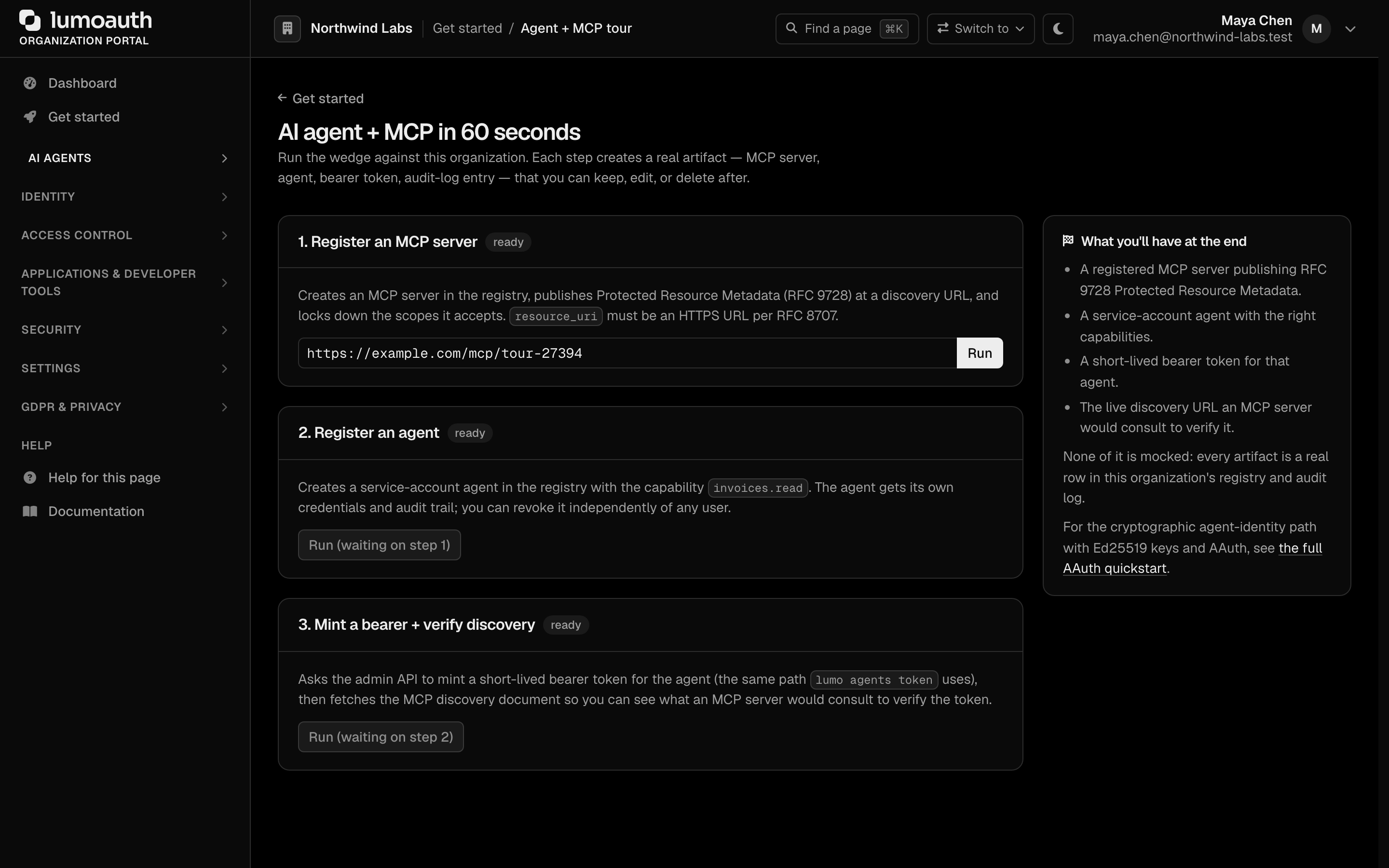1389x868 pixels.
Task: Open Dashboard in the sidebar
Action: coord(124,83)
